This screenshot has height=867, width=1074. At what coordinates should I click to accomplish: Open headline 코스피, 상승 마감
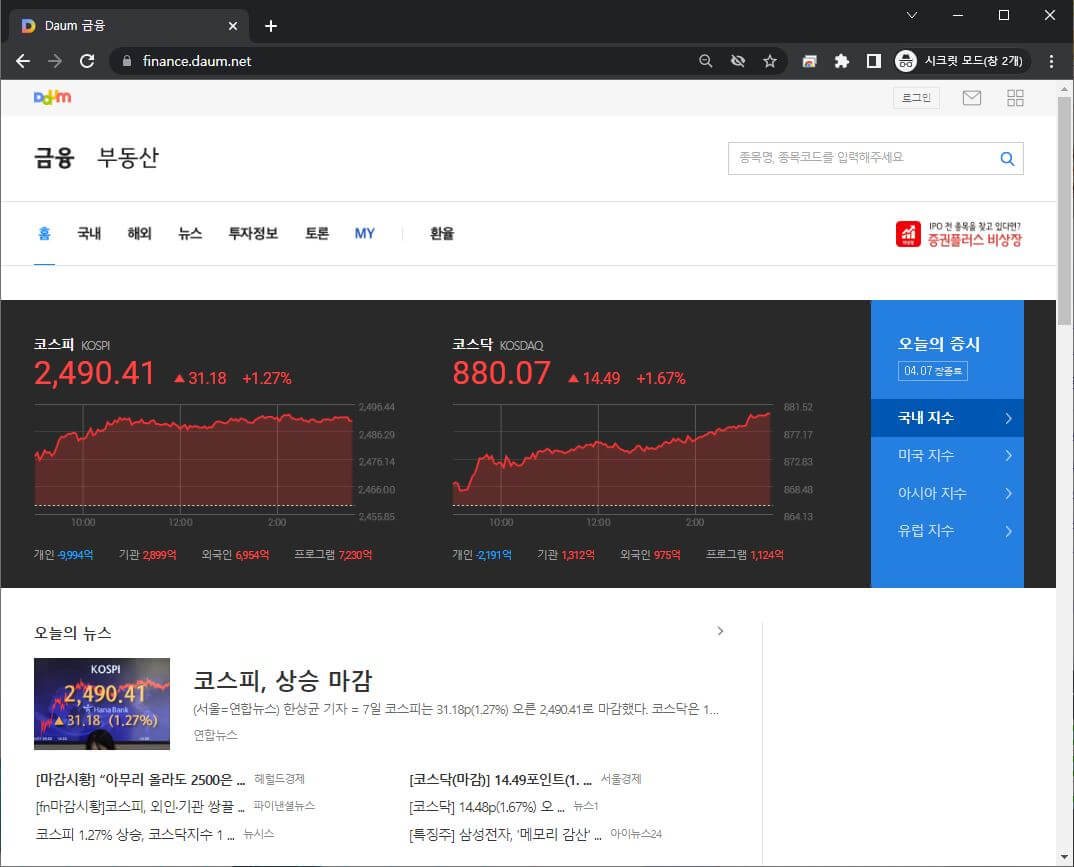pos(283,681)
